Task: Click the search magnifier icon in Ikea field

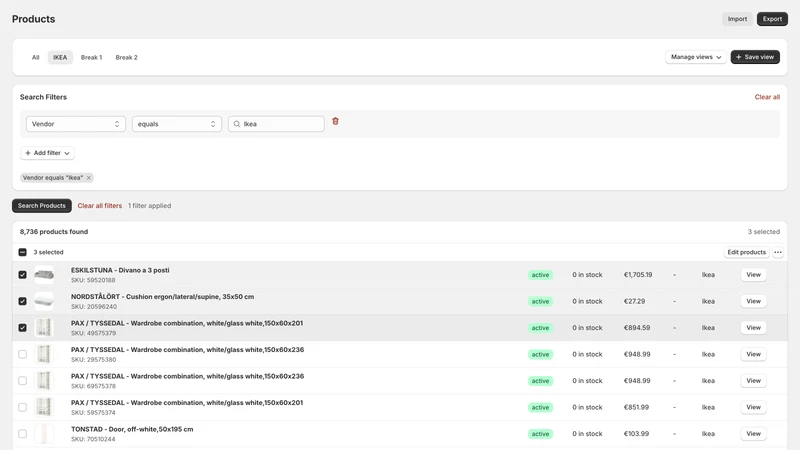Action: coord(237,124)
